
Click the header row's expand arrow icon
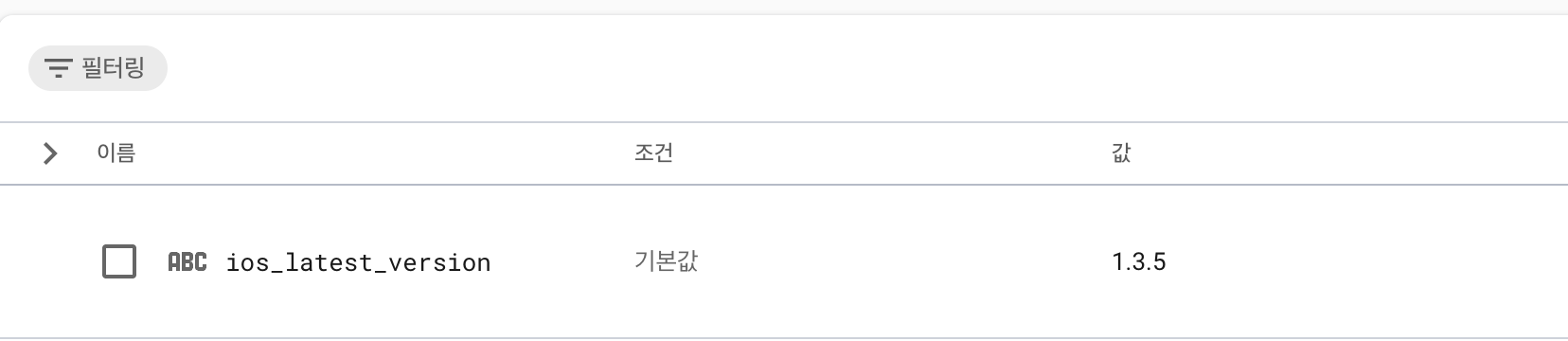[50, 153]
